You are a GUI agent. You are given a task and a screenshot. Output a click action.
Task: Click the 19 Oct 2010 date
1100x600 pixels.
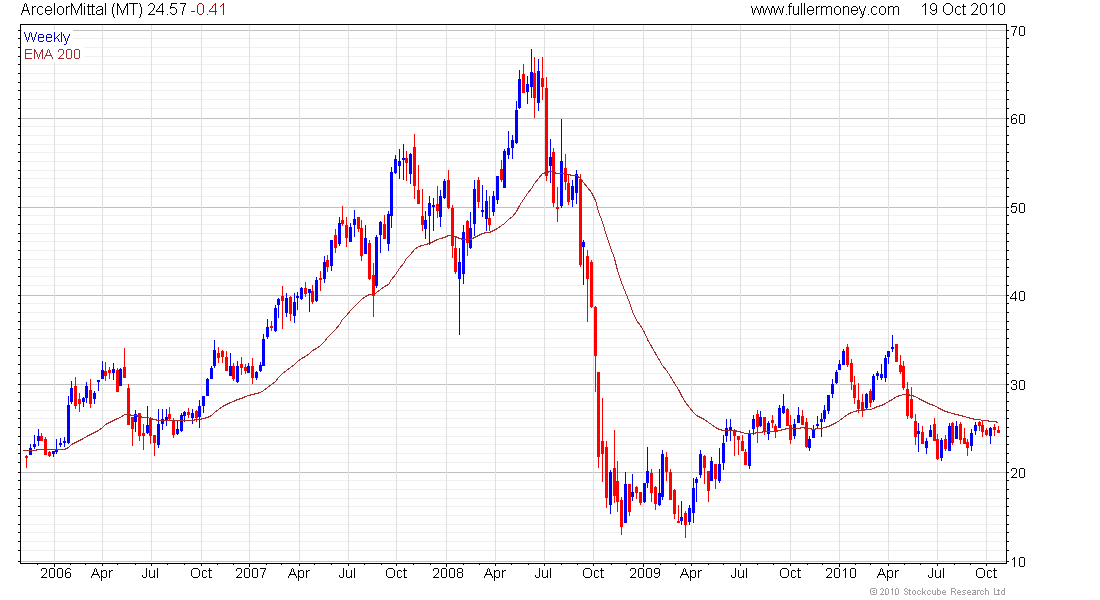click(x=963, y=10)
